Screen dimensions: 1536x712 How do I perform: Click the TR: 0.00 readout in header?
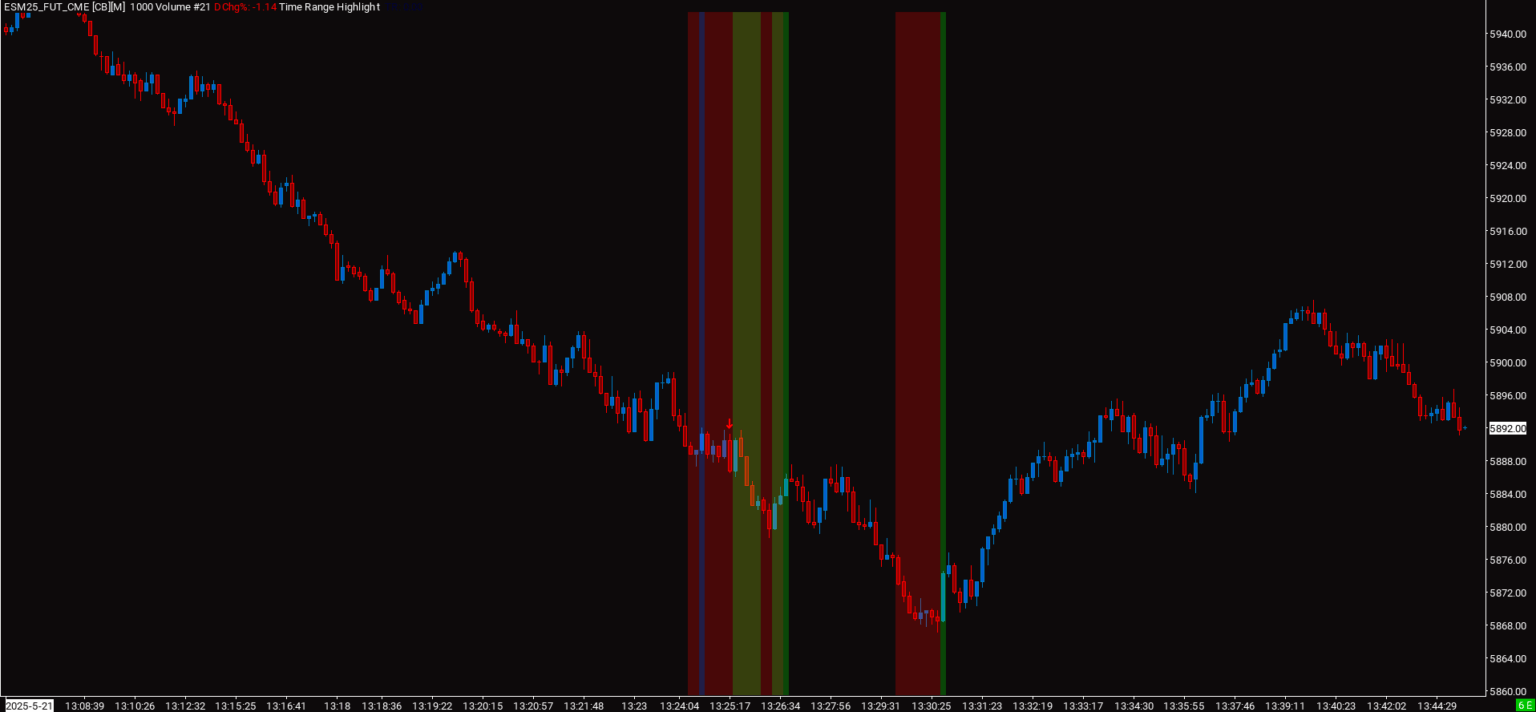[403, 7]
